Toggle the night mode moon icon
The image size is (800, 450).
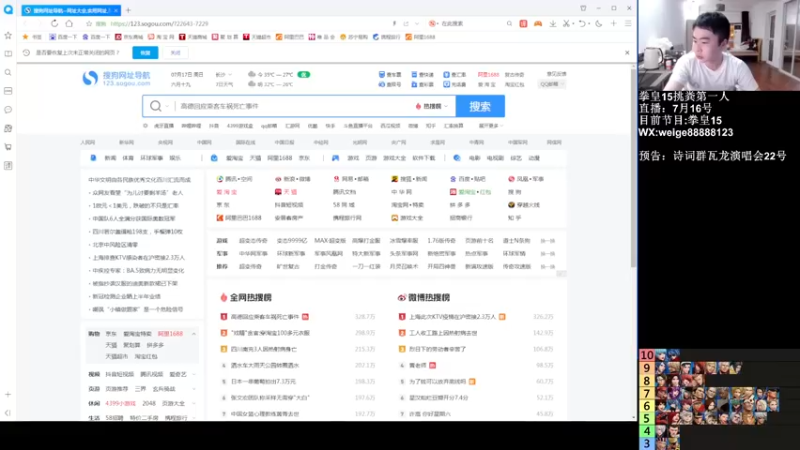pyautogui.click(x=598, y=23)
